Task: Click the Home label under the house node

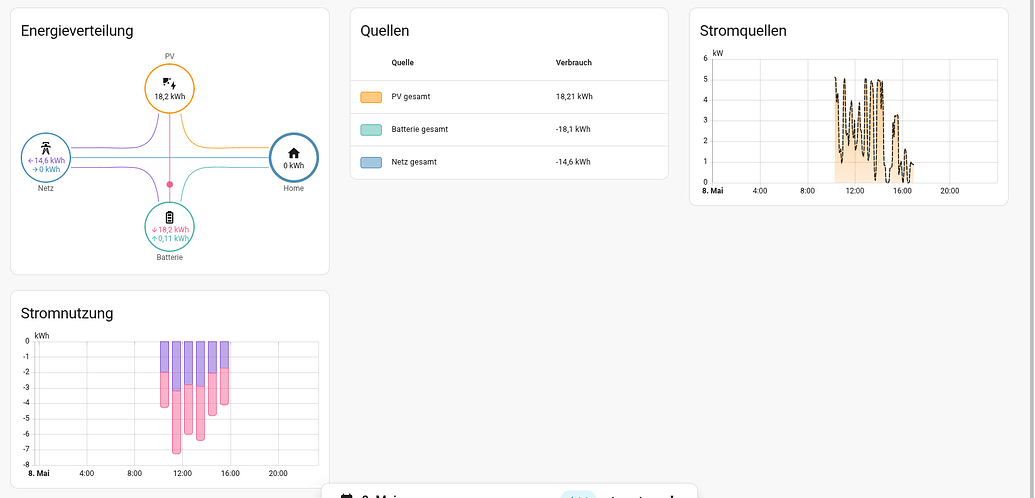Action: (294, 188)
